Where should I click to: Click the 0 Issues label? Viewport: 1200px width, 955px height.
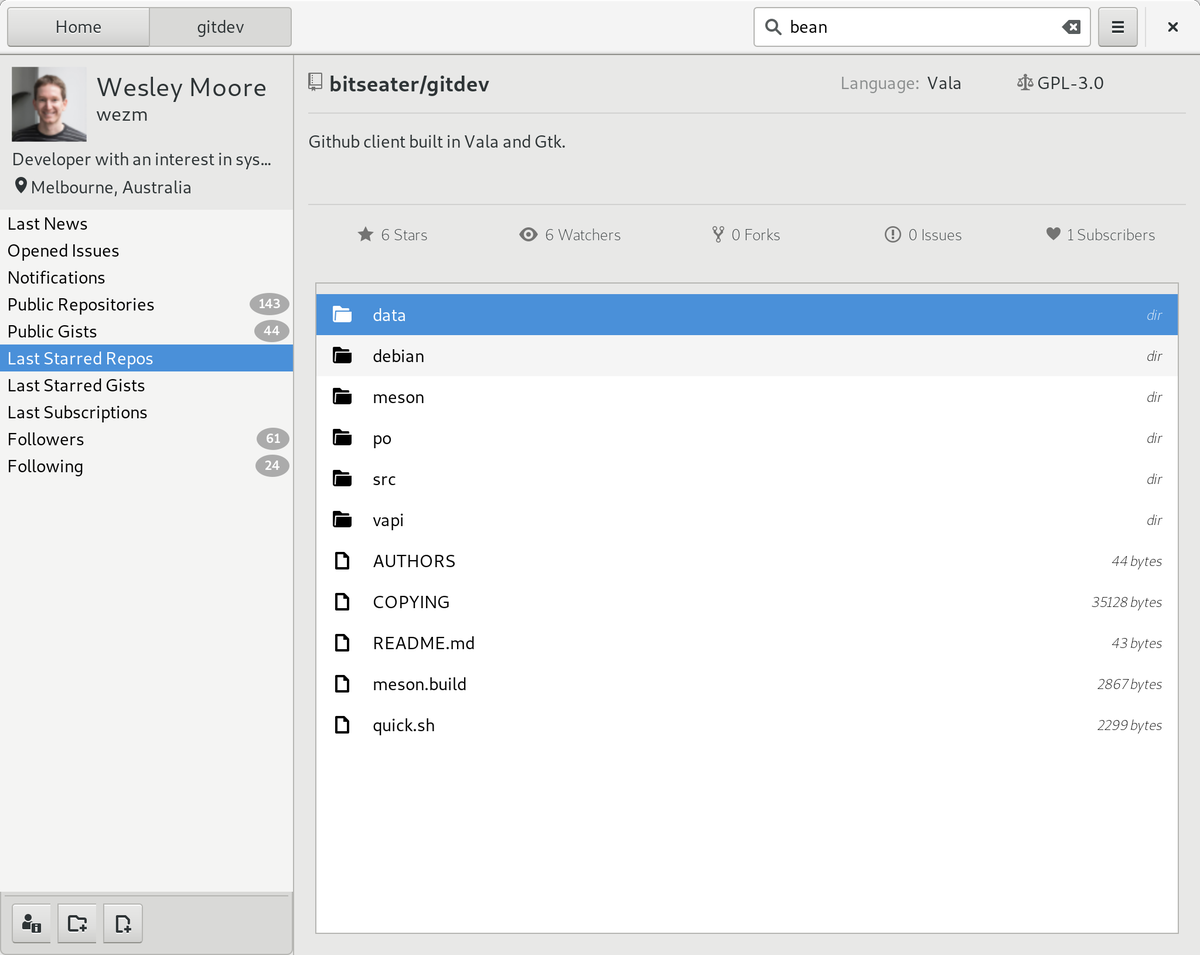(x=935, y=235)
